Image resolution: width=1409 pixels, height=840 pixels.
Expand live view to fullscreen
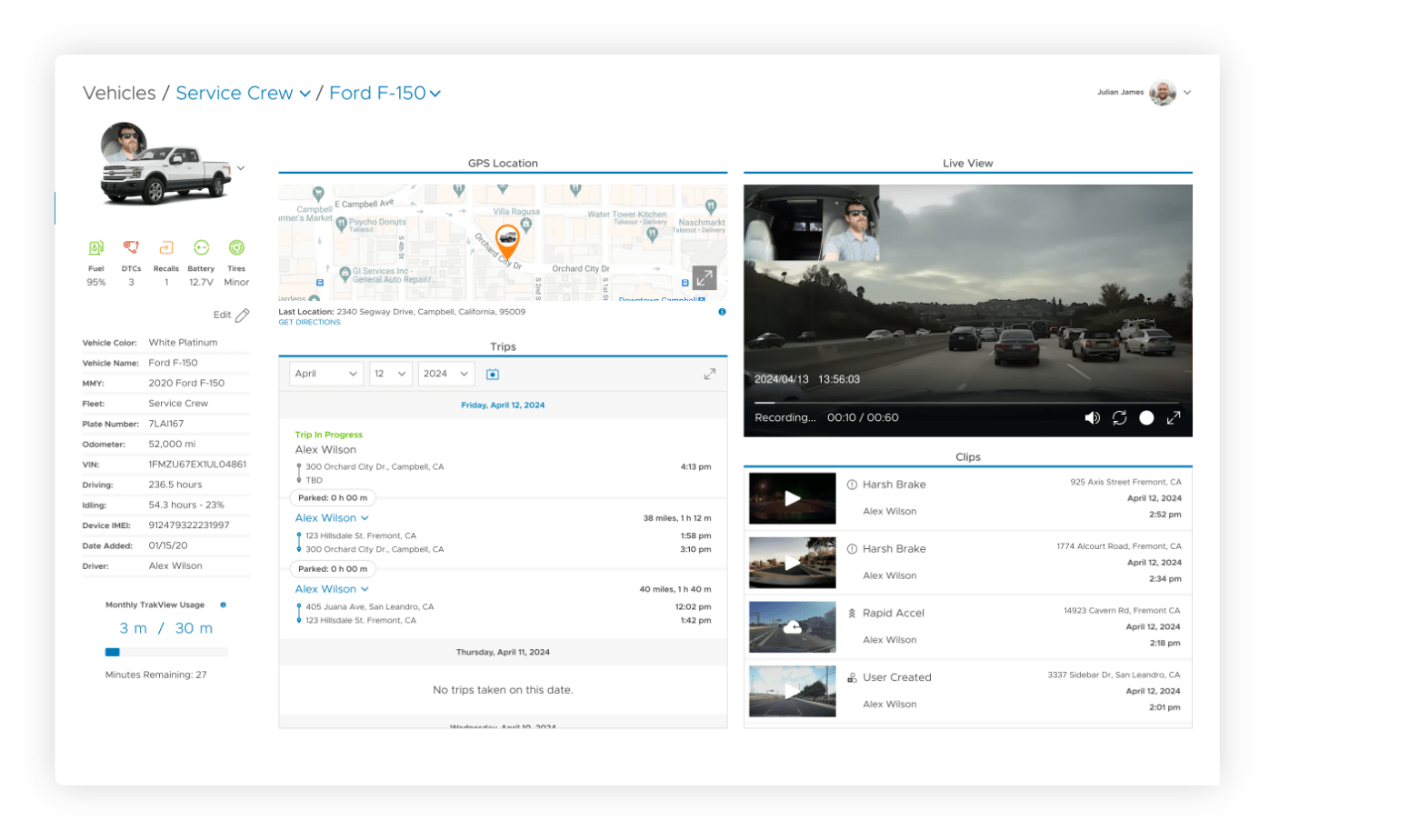1174,418
